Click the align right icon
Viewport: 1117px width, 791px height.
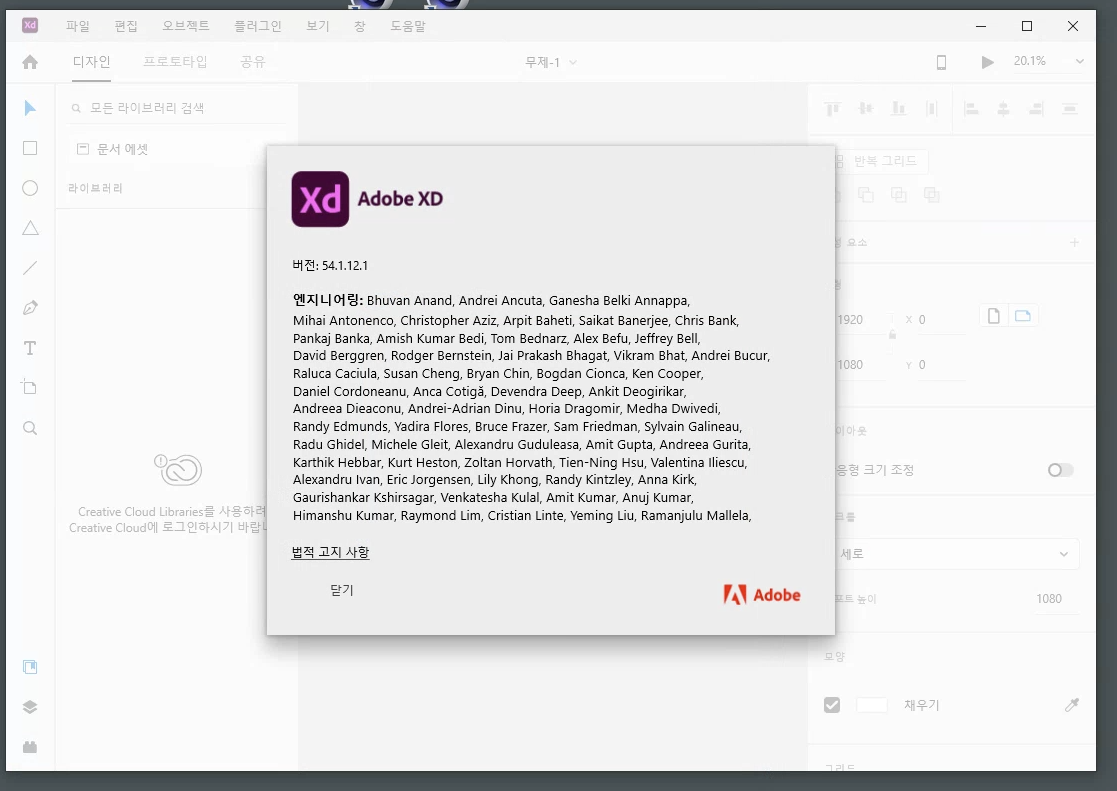point(1037,108)
